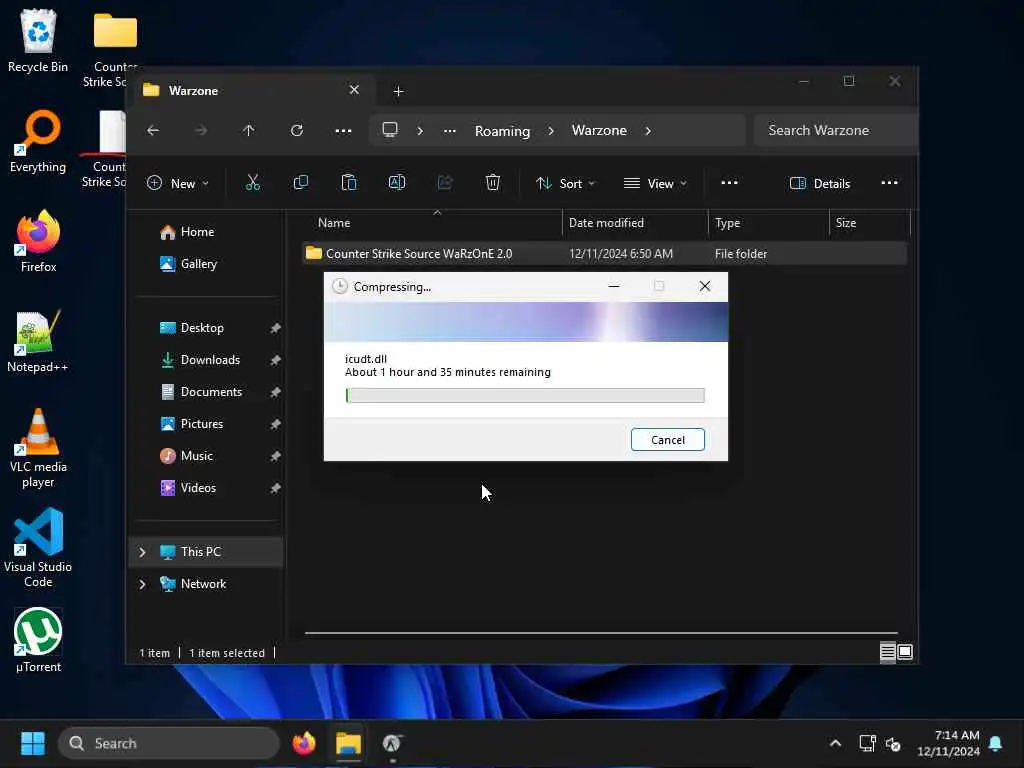
Task: Open the See more toolbar ellipsis
Action: (x=729, y=183)
